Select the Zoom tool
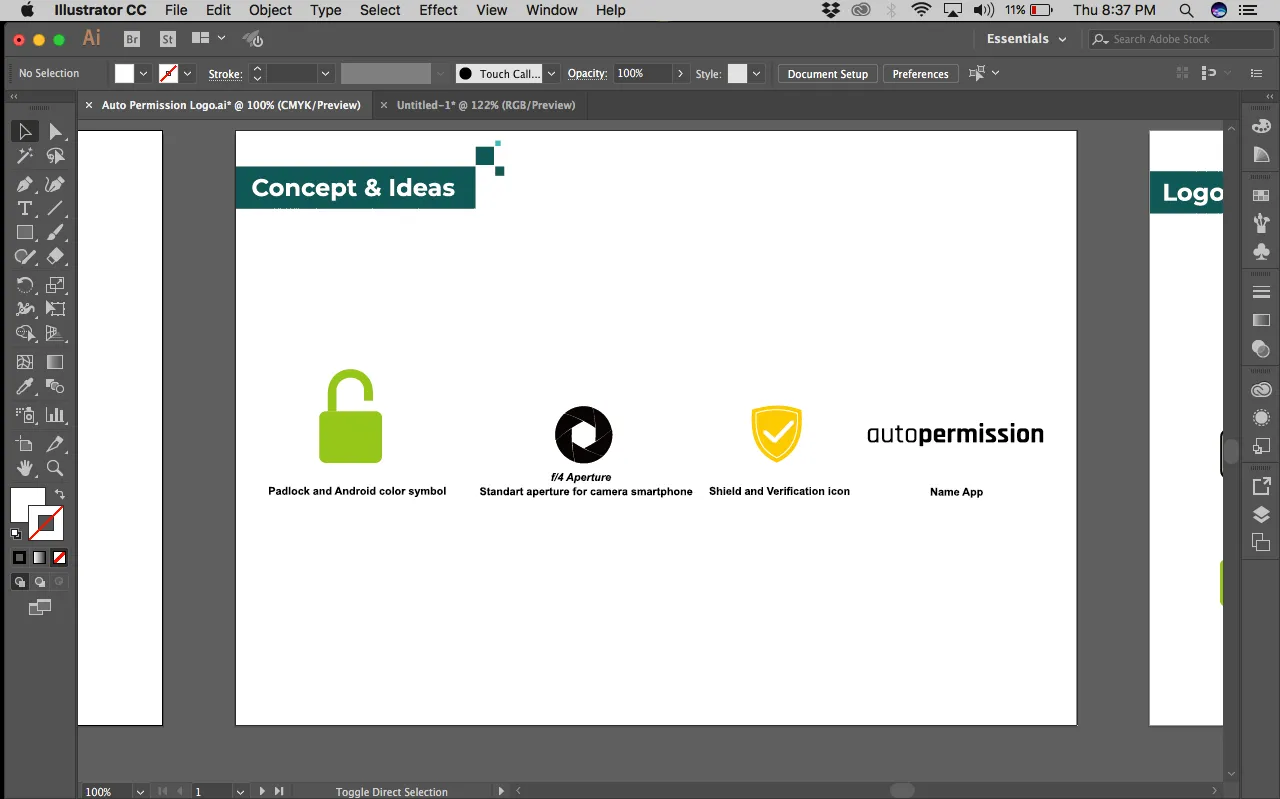 coord(56,468)
